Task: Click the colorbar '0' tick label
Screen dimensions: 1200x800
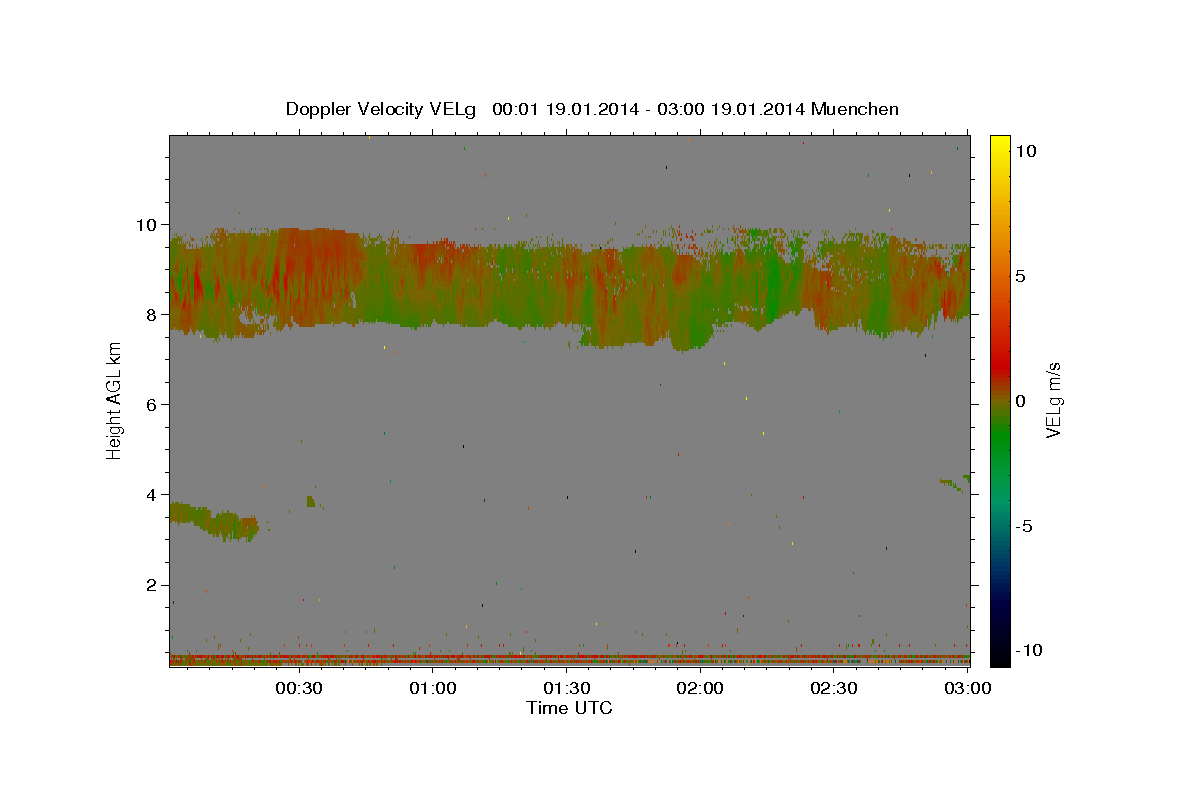Action: [1021, 401]
